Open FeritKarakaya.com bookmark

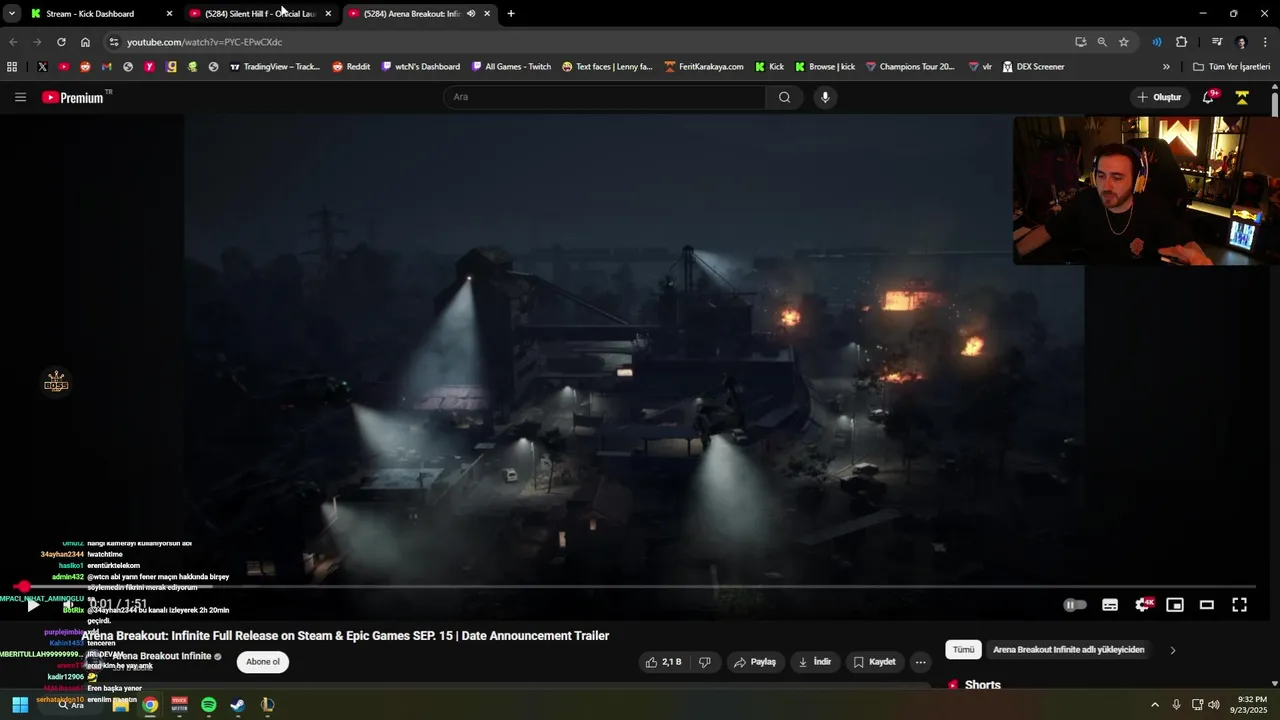click(703, 67)
